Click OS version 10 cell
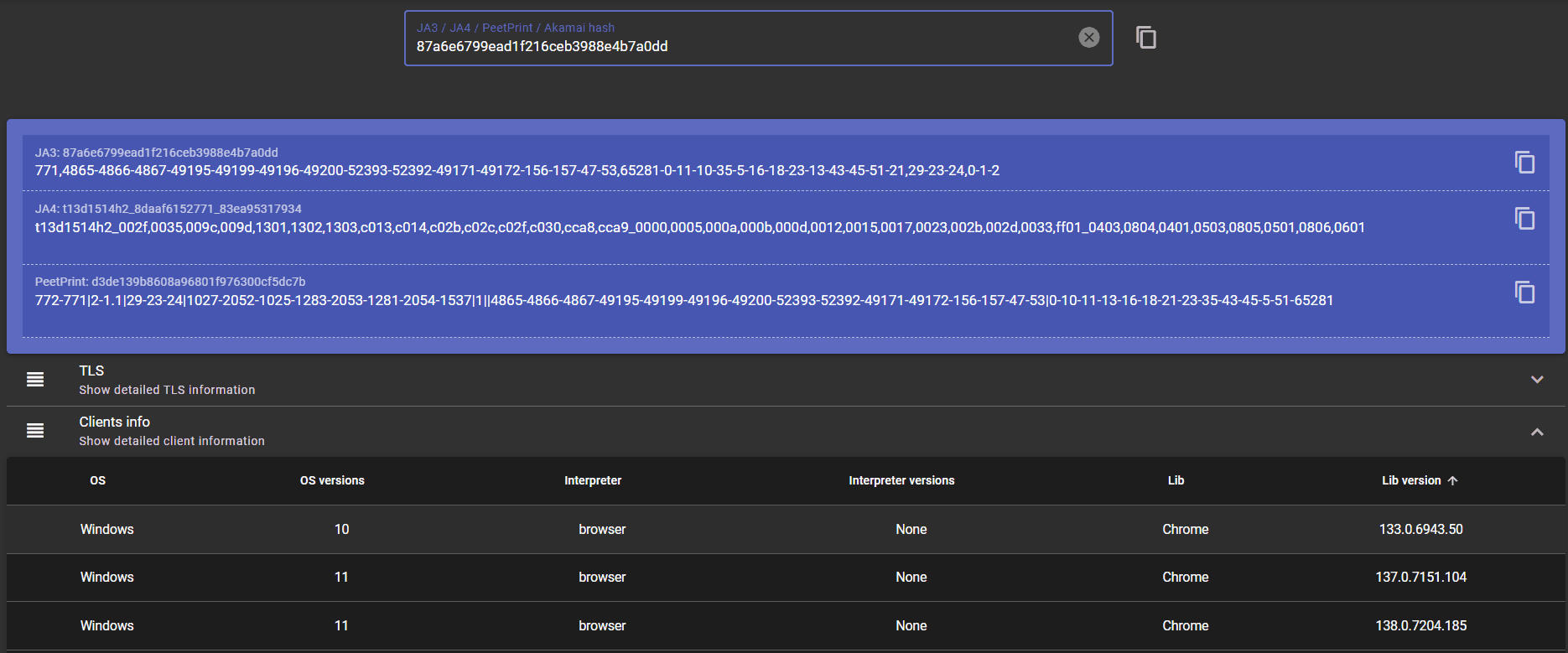Viewport: 1568px width, 653px height. (341, 529)
